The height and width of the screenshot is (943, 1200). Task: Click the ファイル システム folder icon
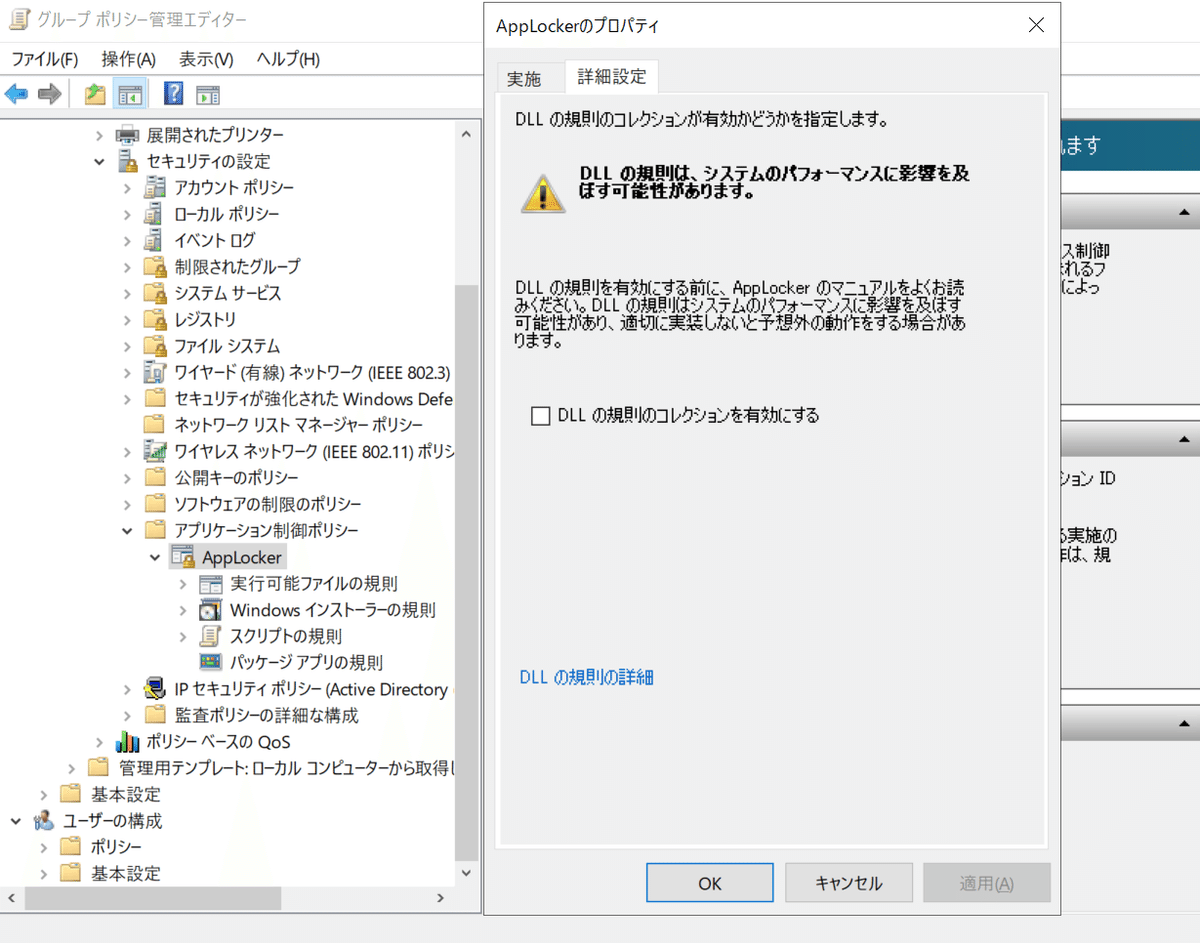tap(154, 346)
